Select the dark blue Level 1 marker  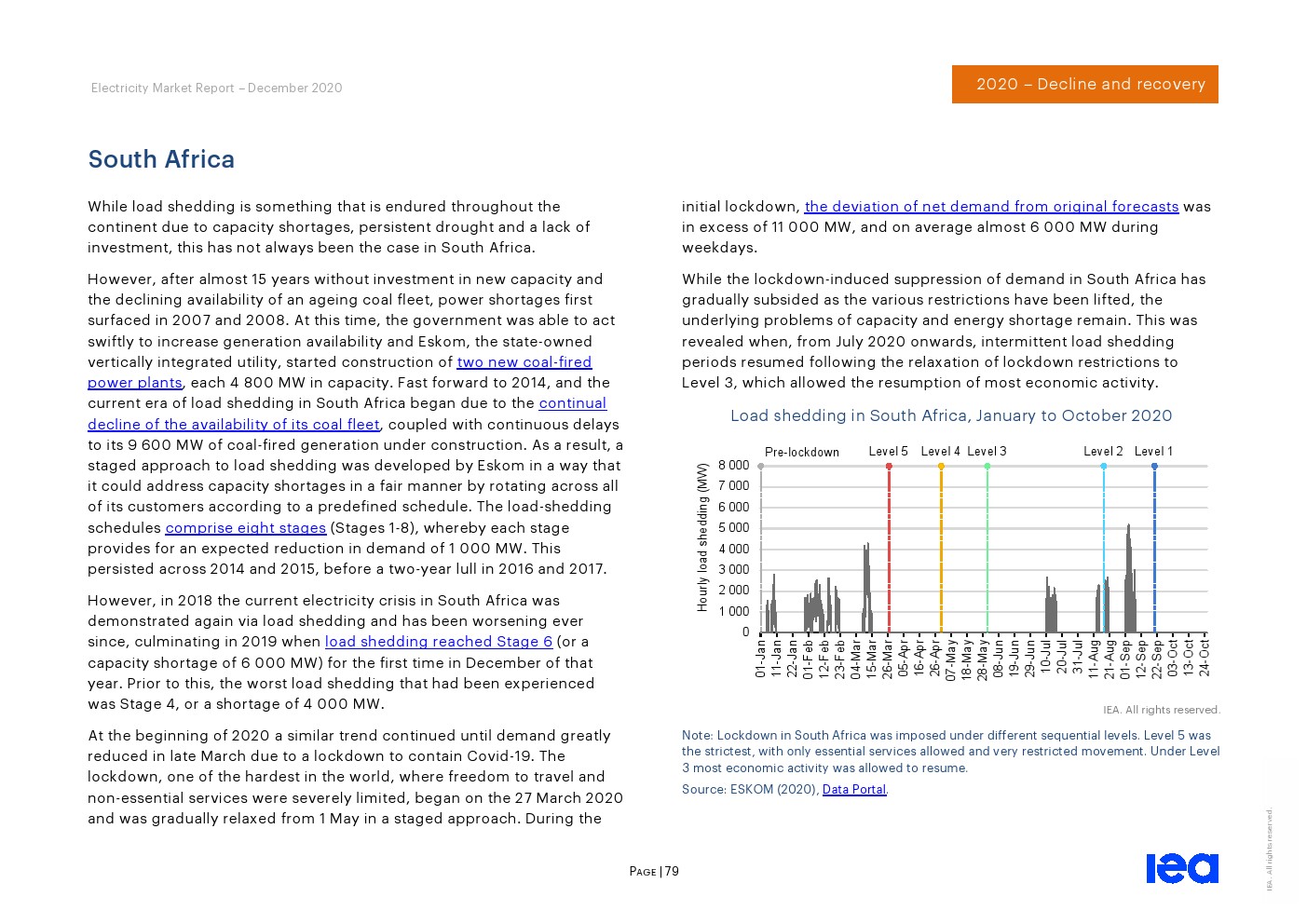click(1154, 466)
